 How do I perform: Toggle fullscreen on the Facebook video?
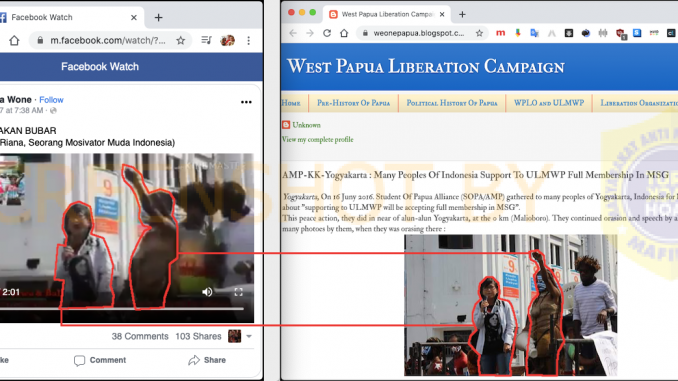pos(238,292)
